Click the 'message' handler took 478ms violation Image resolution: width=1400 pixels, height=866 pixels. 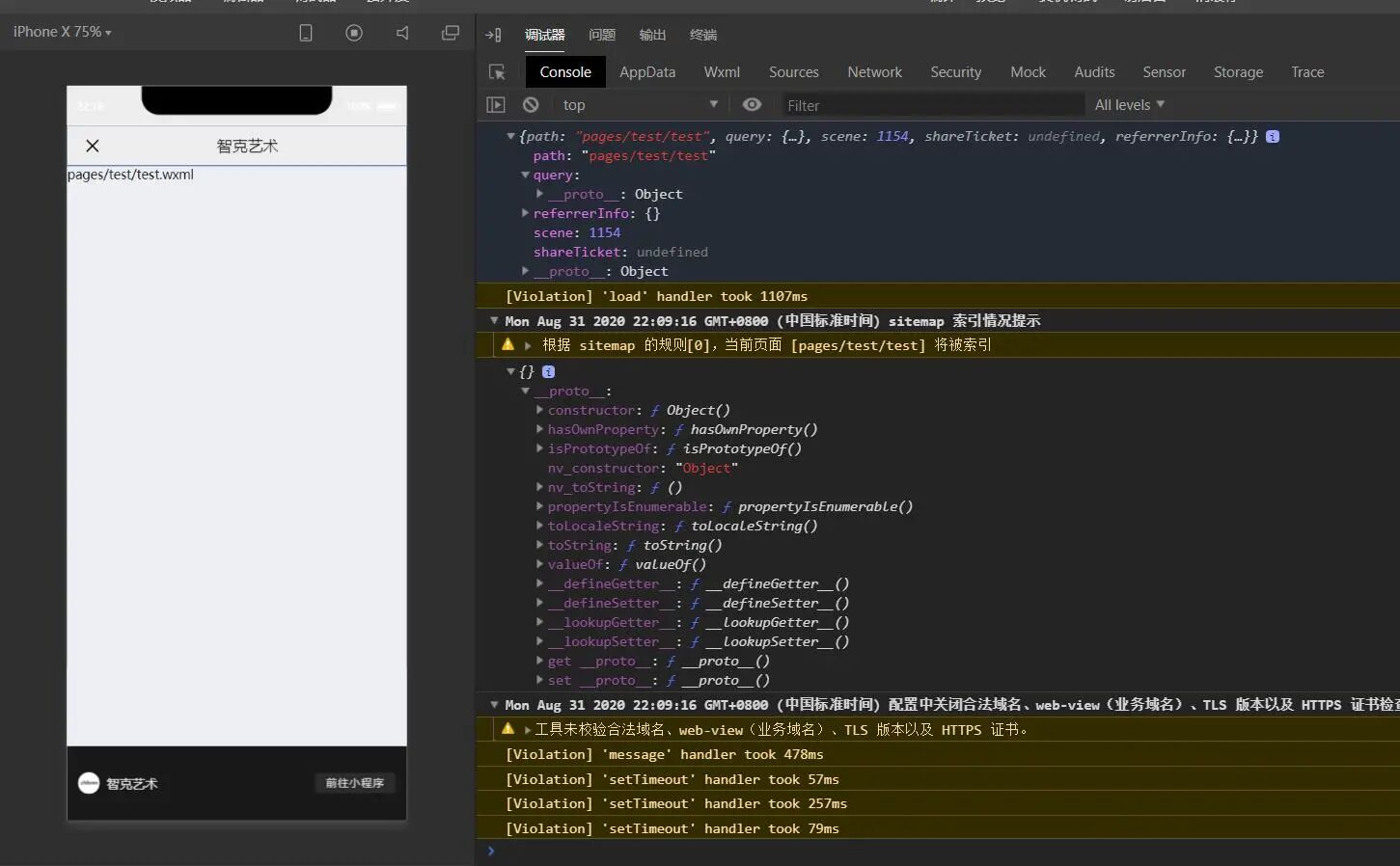click(664, 754)
